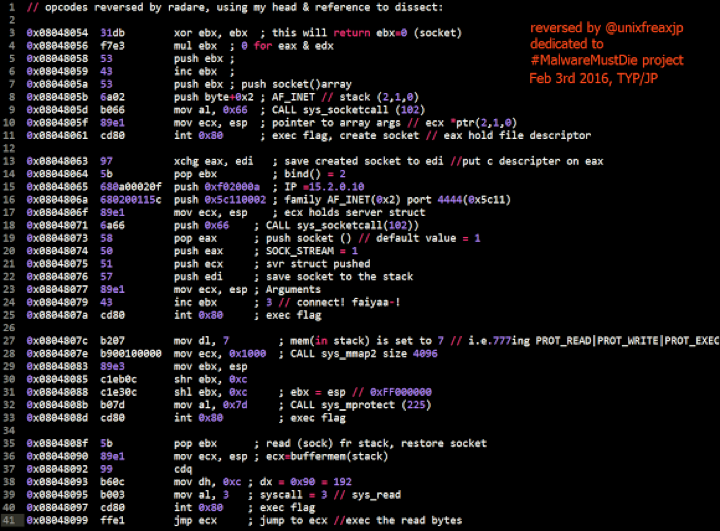Click the 'push 0xf02000a' instruction
The image size is (720, 531).
point(217,187)
